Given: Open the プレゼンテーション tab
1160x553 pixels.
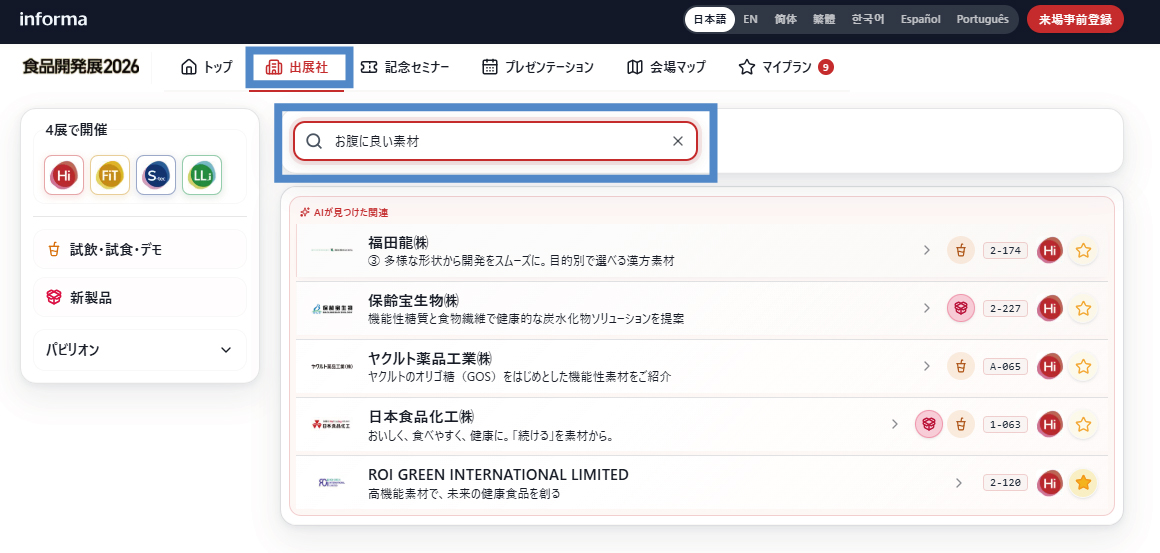Looking at the screenshot, I should pyautogui.click(x=538, y=67).
